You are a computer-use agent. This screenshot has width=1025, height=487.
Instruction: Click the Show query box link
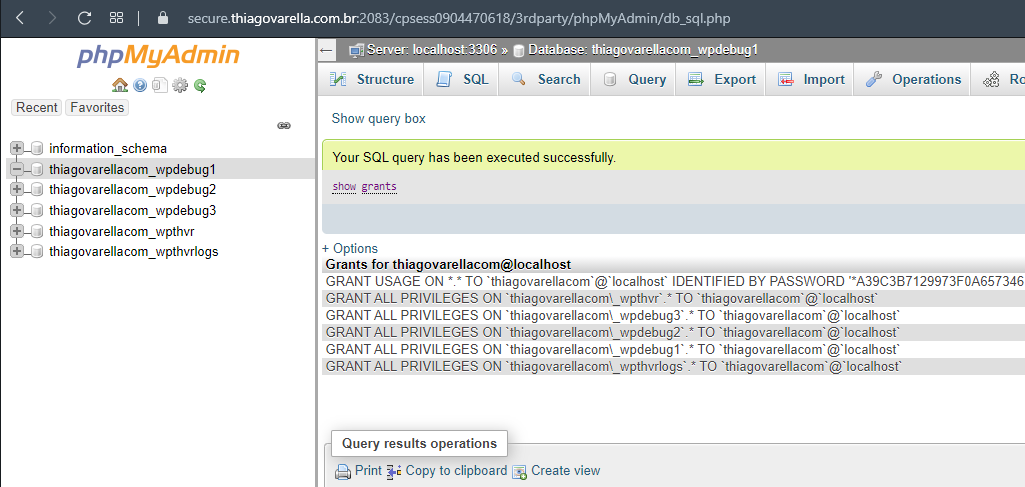378,118
